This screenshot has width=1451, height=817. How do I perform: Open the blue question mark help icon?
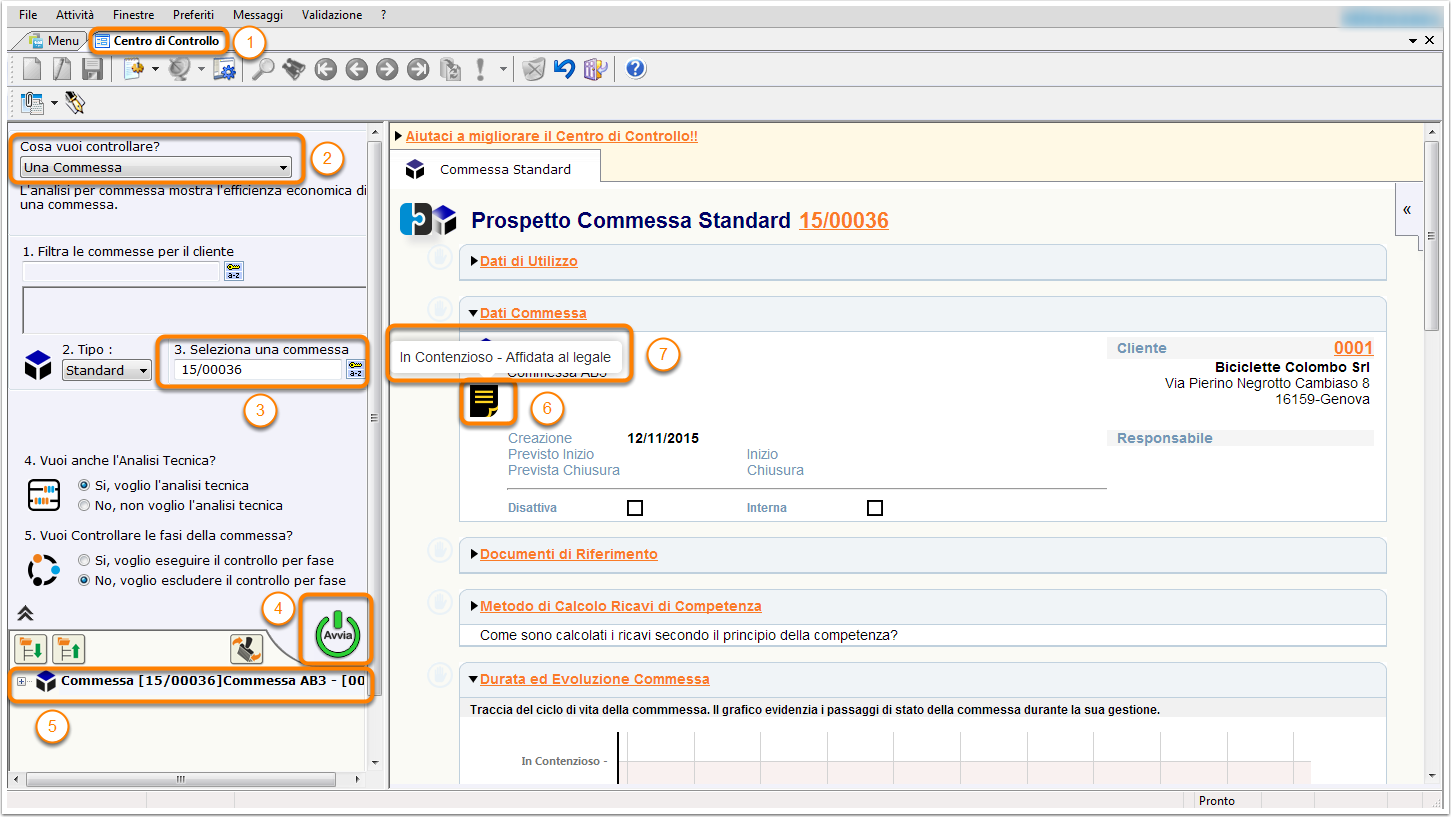point(636,69)
